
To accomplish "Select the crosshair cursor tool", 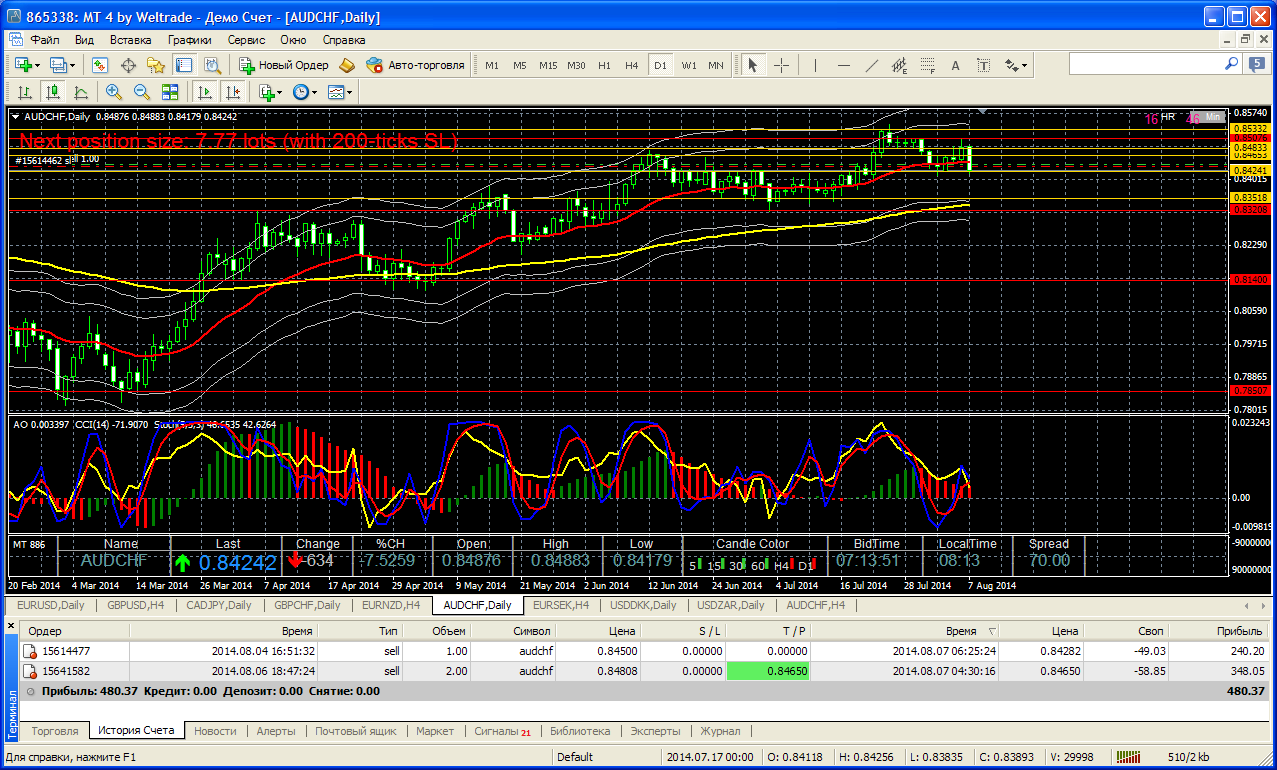I will (781, 65).
